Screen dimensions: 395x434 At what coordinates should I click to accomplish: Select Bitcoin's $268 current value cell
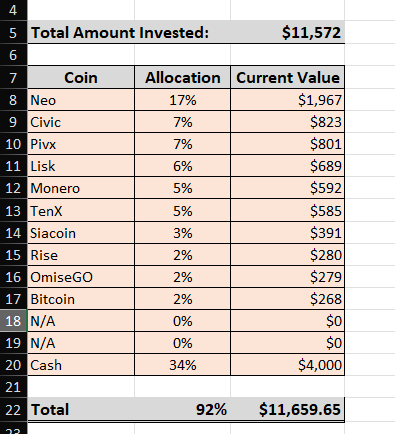tap(288, 299)
